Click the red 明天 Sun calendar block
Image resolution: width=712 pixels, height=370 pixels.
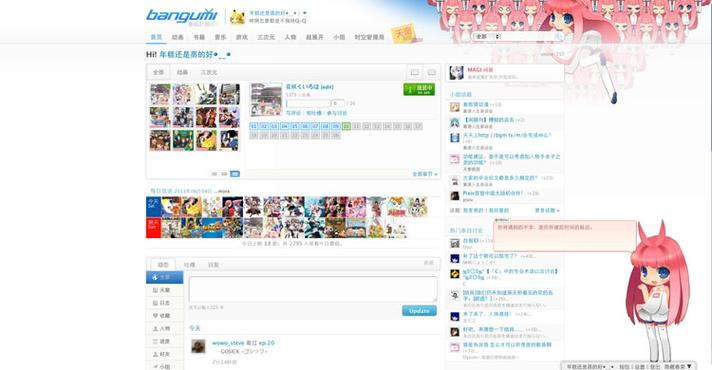click(153, 227)
